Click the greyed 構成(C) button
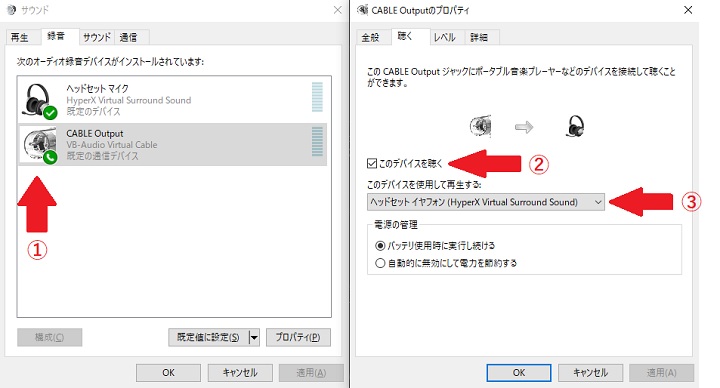720x388 pixels. [50, 337]
